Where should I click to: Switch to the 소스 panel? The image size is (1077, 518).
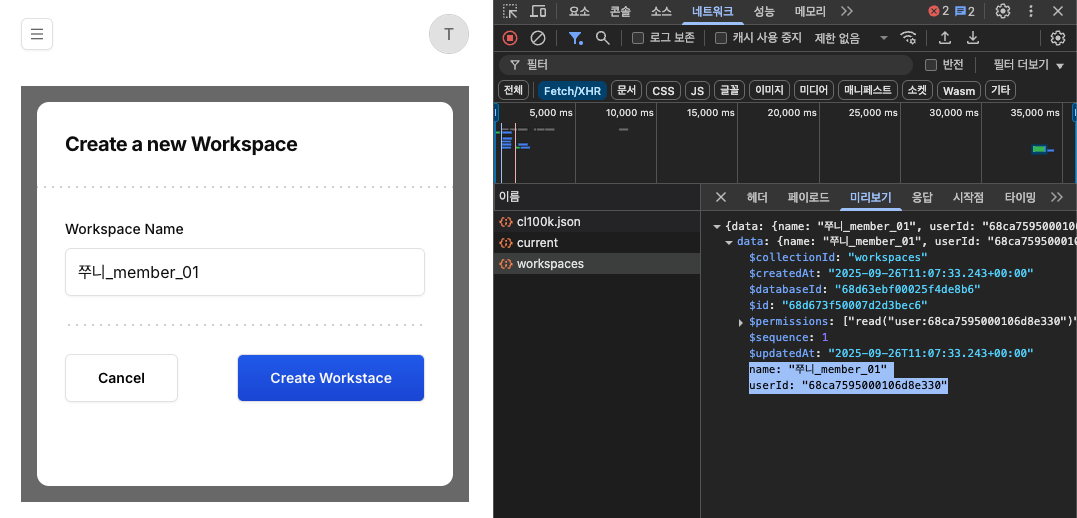(x=661, y=11)
